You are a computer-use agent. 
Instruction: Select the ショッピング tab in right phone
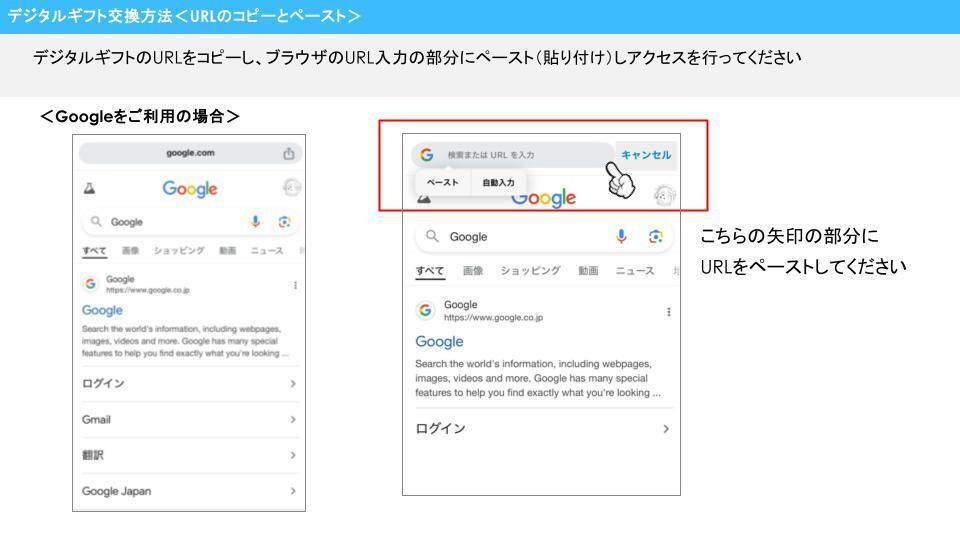[530, 271]
